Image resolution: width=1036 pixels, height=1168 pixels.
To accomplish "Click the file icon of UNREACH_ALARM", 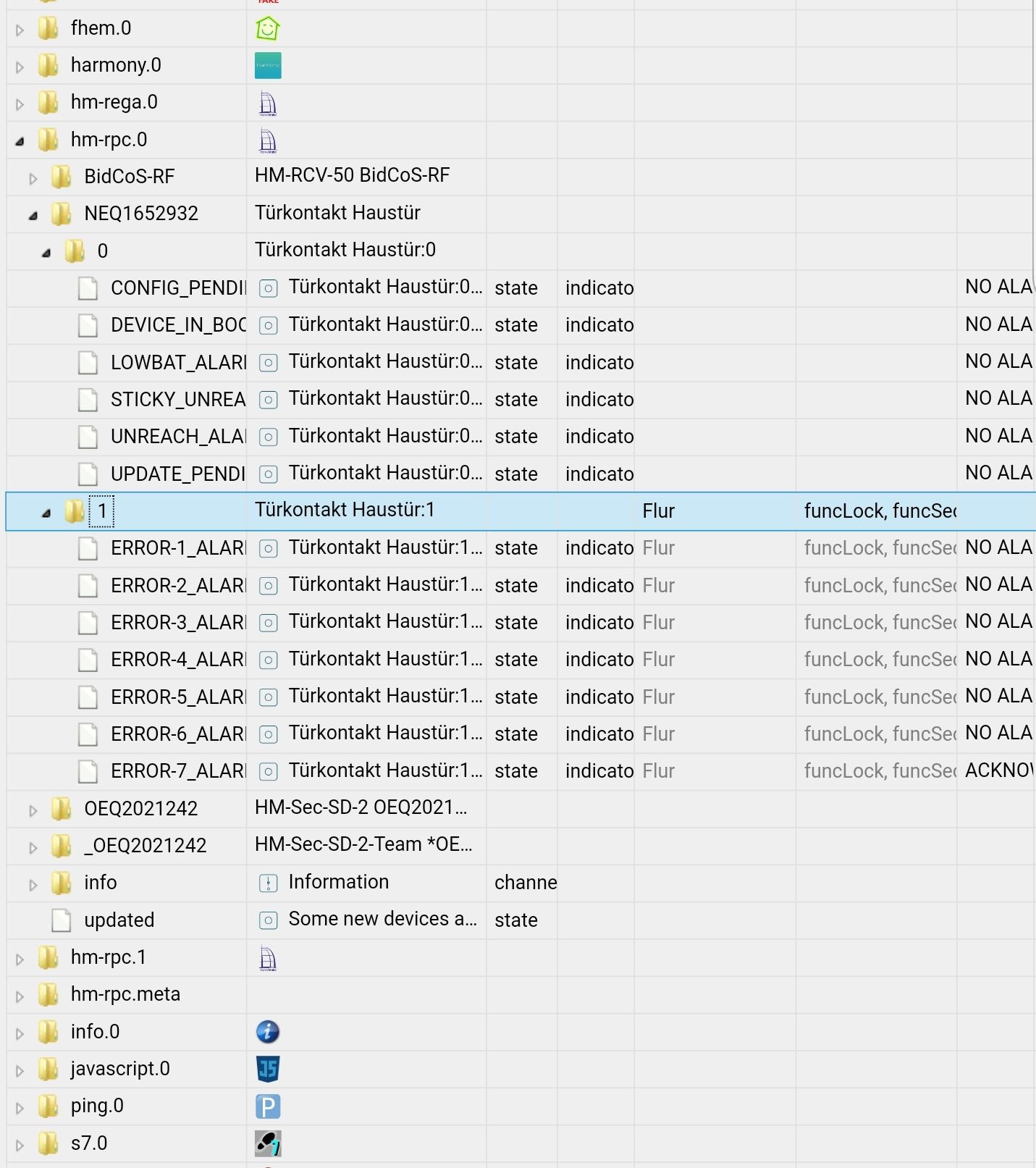I will (88, 437).
